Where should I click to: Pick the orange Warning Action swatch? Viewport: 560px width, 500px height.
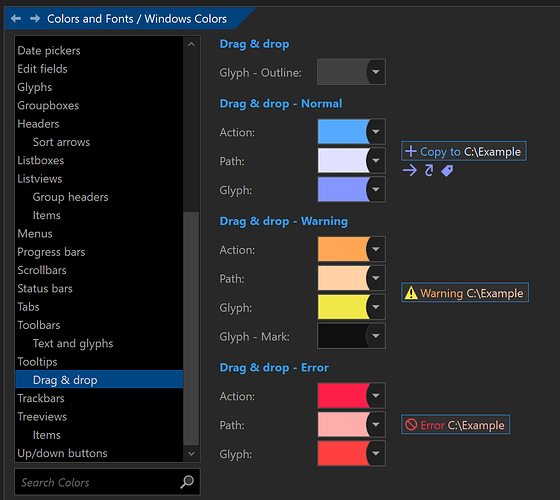[x=342, y=249]
